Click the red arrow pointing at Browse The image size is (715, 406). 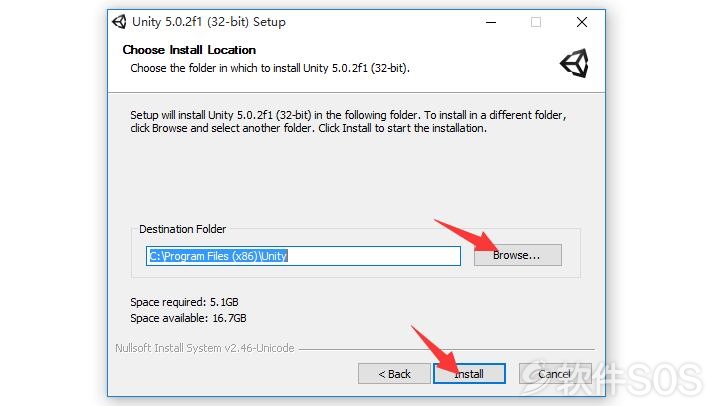(x=465, y=235)
